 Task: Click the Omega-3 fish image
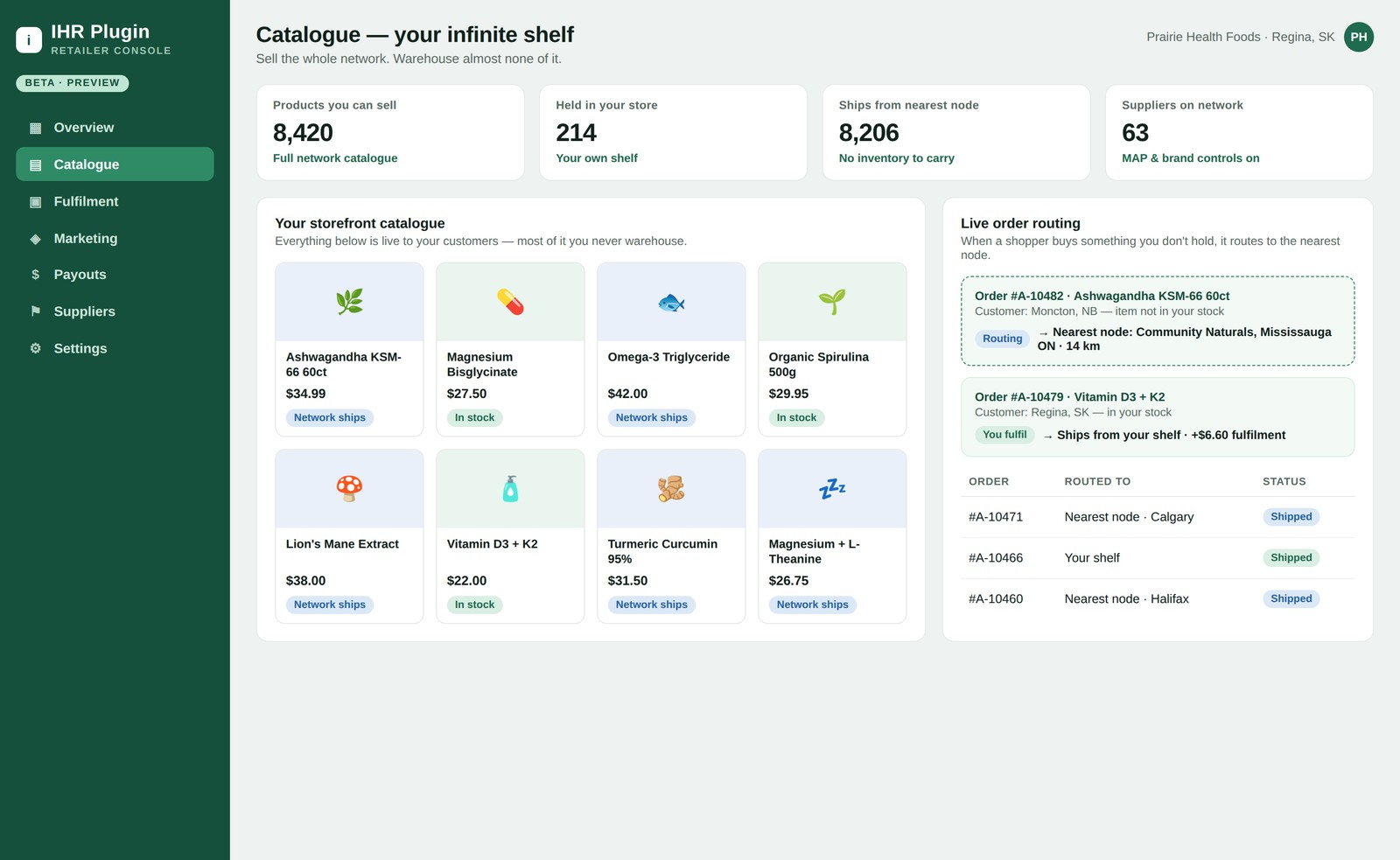671,302
